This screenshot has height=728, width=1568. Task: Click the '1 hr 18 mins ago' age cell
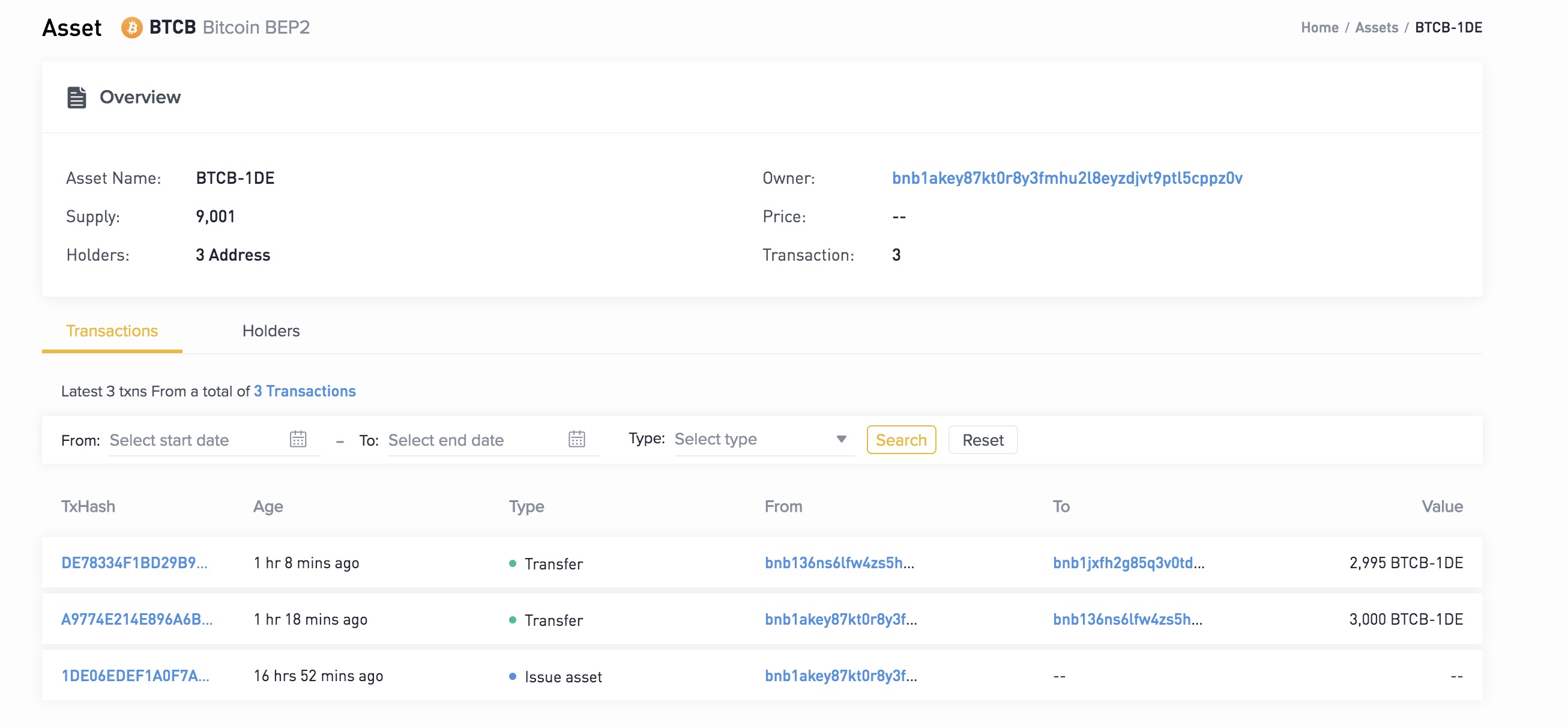(x=310, y=619)
